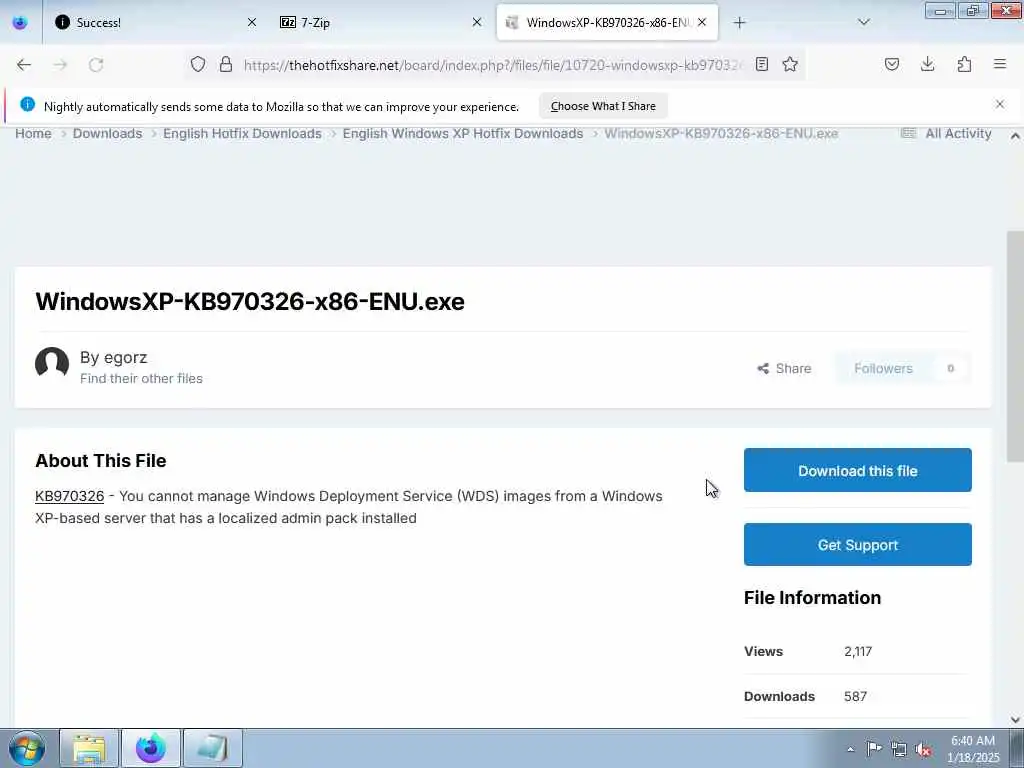Select the WindowsXP-KB970326-x86-ENU tab

[607, 22]
